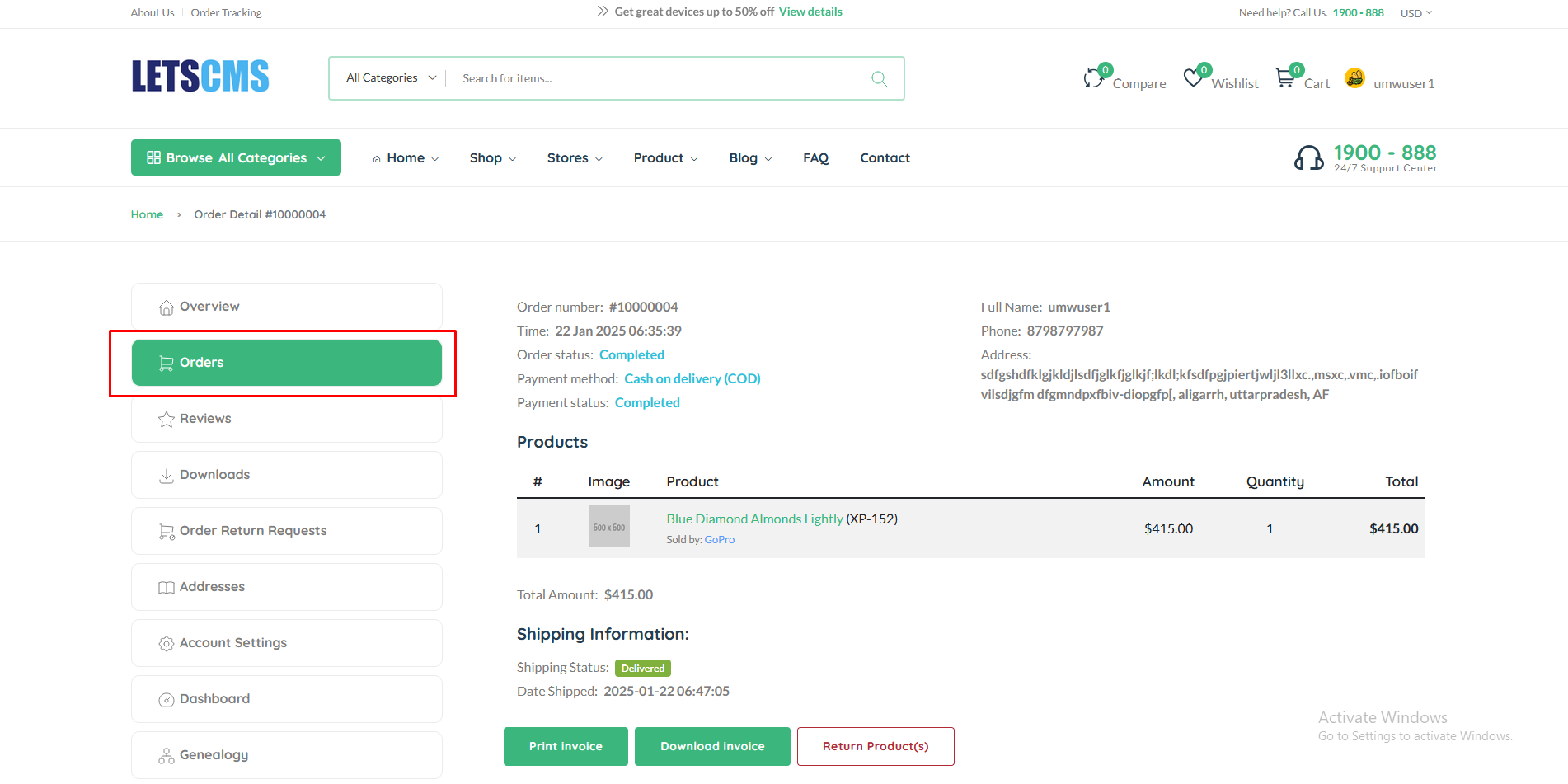Click the umwuser1 profile avatar
This screenshot has width=1568, height=784.
[x=1354, y=78]
